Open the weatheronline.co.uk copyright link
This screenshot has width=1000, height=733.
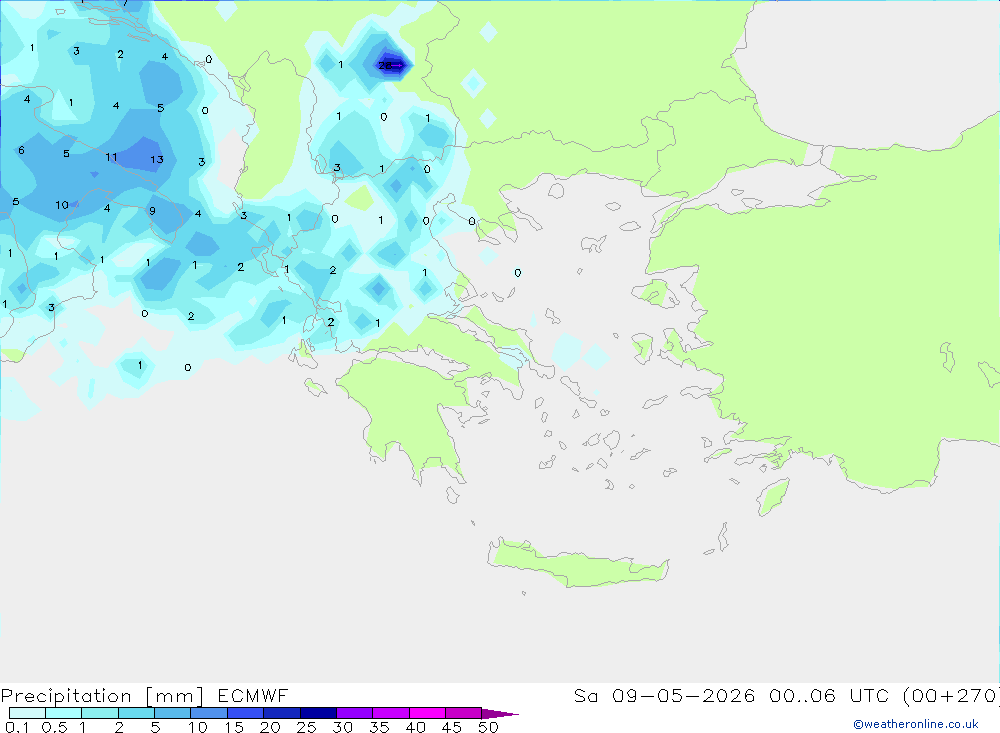tap(915, 724)
